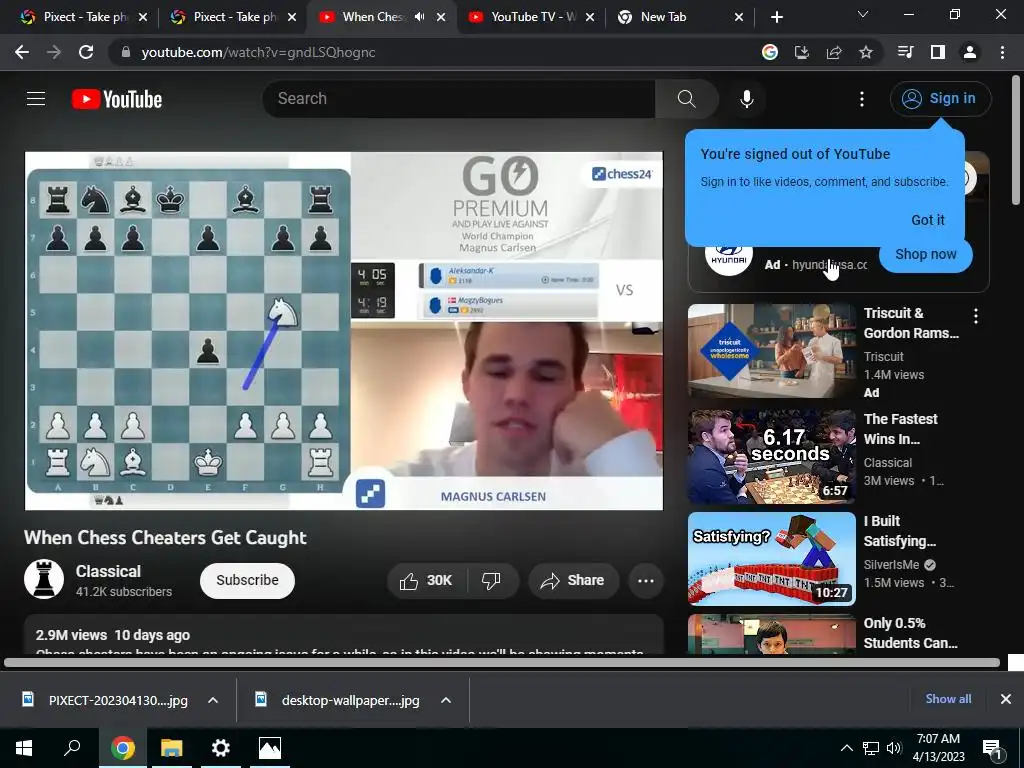Click the YouTube search field

(459, 99)
